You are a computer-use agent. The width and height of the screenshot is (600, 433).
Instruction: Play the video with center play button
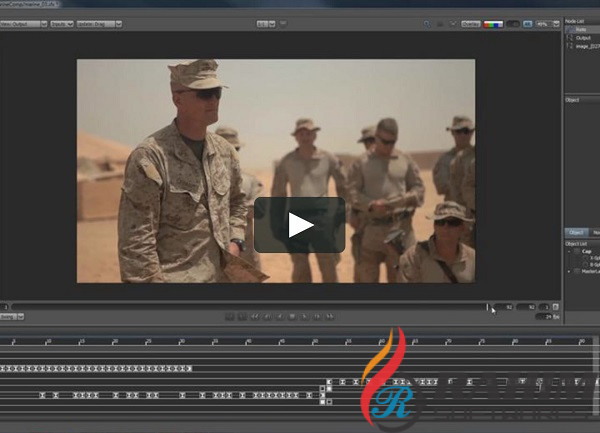(x=300, y=225)
